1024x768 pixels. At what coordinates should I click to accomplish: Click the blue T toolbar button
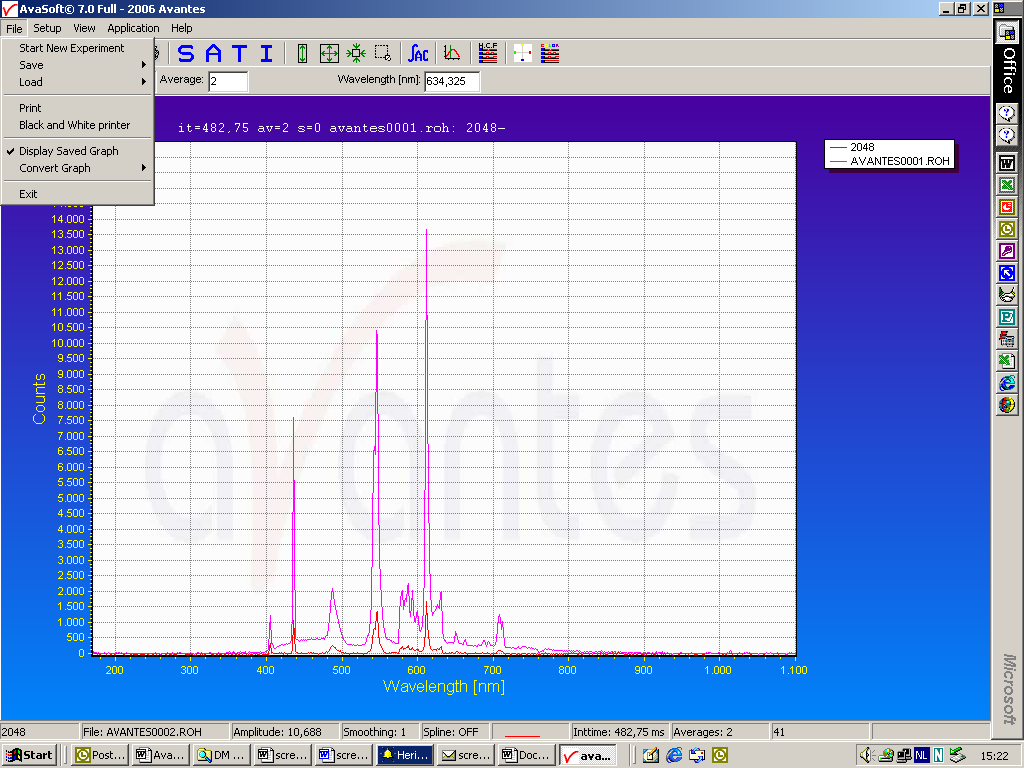point(240,54)
